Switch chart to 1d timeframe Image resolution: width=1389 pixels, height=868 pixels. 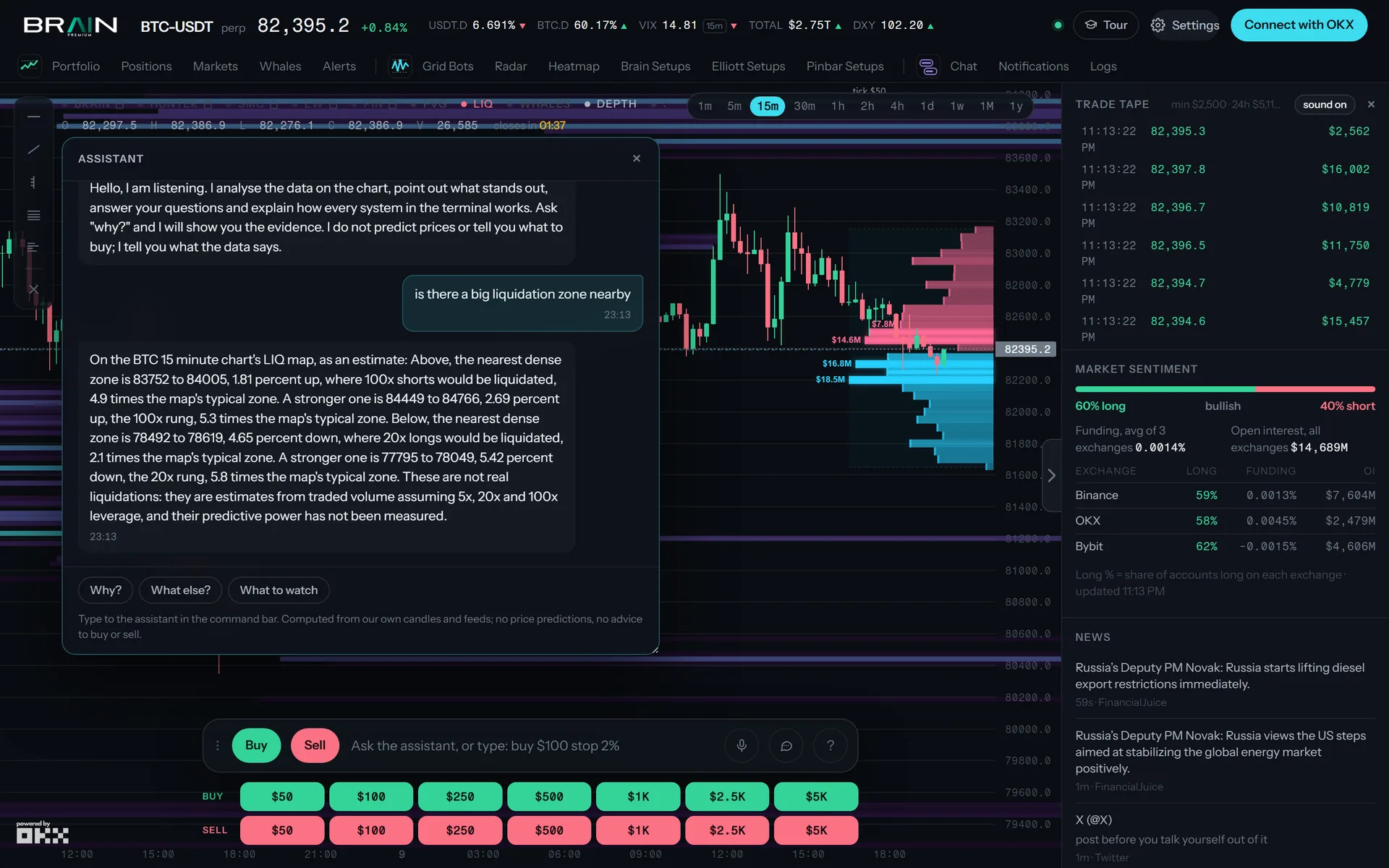(927, 106)
